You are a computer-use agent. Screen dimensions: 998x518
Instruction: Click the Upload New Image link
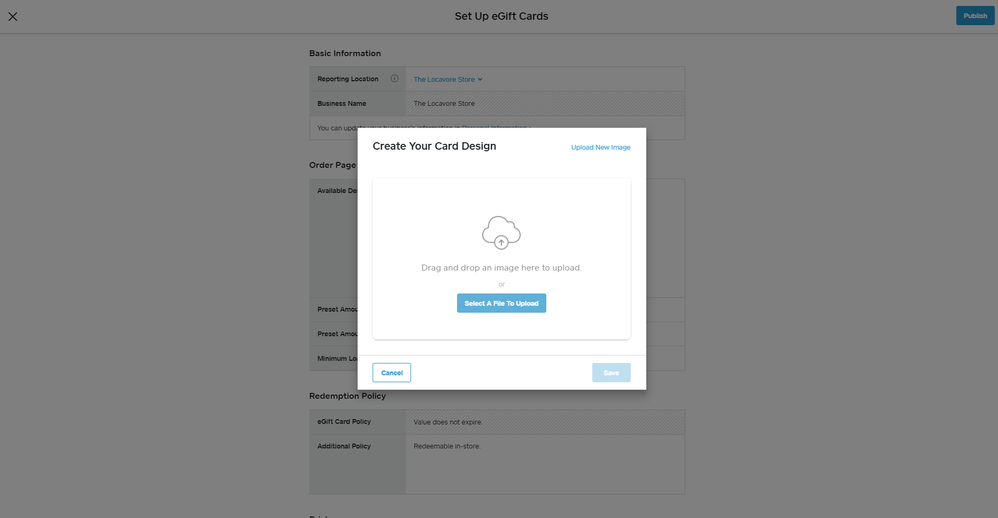[x=600, y=147]
